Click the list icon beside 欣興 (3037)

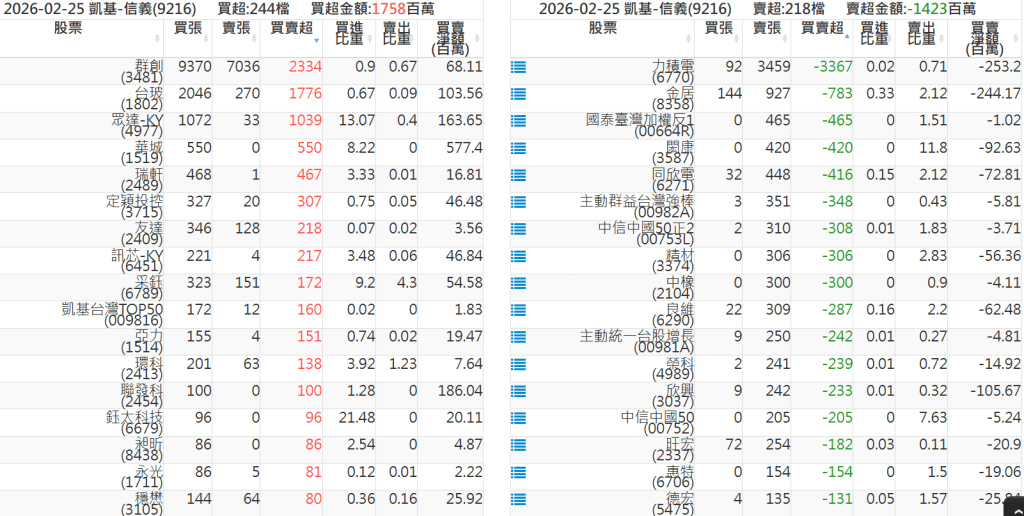(518, 392)
